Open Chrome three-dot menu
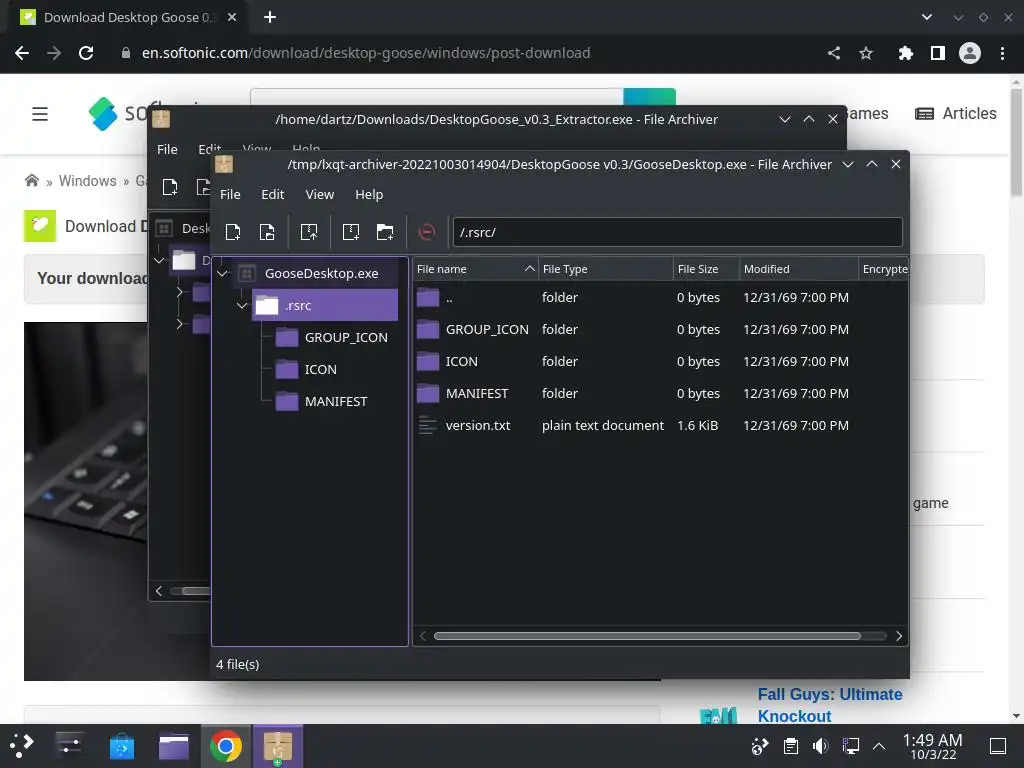Image resolution: width=1024 pixels, height=768 pixels. 1002,53
